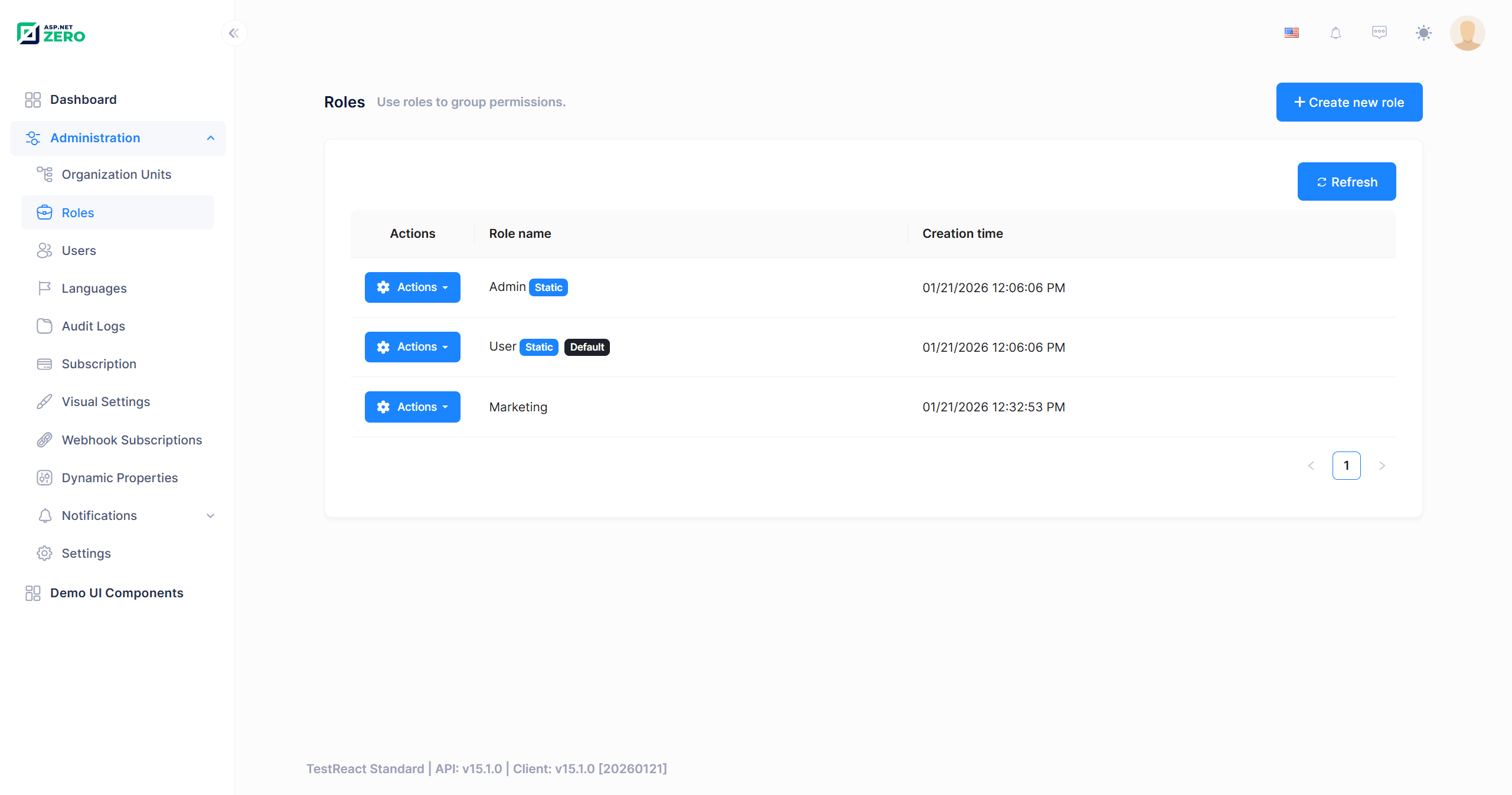Click the Administration sliders icon
Screen dimensions: 1512x795
(33, 138)
